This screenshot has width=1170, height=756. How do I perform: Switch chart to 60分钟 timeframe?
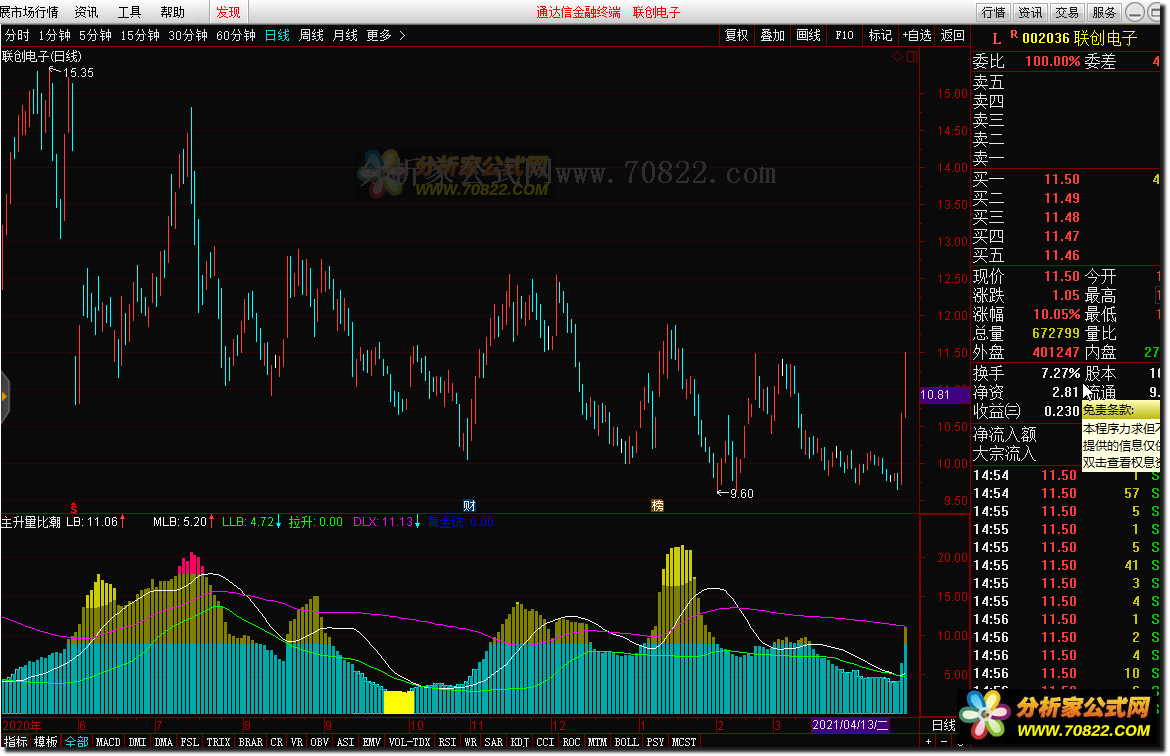click(236, 35)
